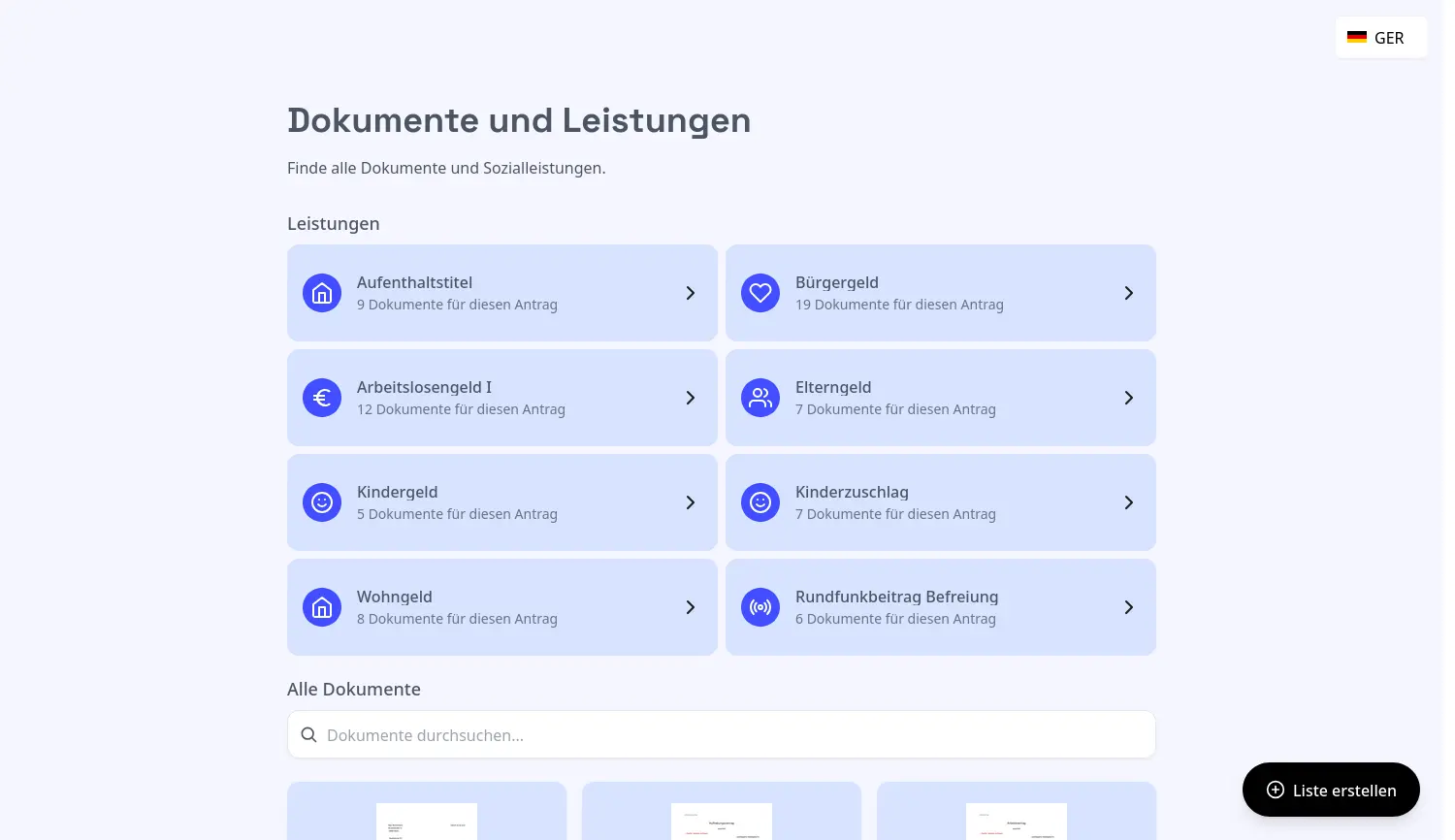Click the smiley icon for Kindergeld
The height and width of the screenshot is (840, 1455).
[322, 502]
